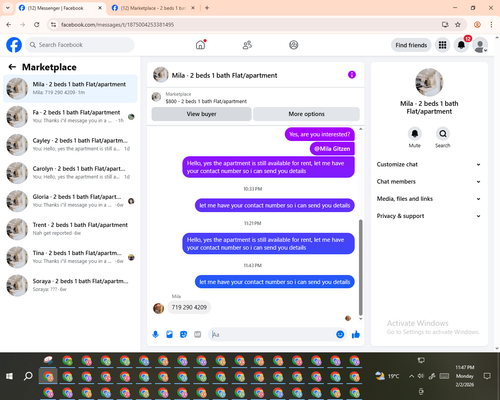Expand Media, files and links section
Viewport: 500px width, 400px height.
point(429,199)
